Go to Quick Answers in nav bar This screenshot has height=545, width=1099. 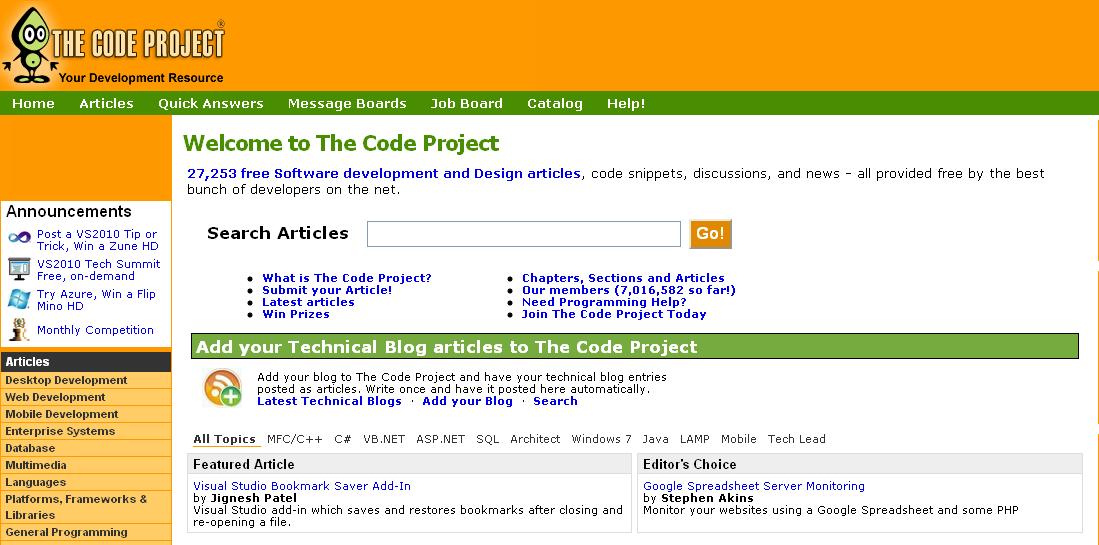coord(210,104)
